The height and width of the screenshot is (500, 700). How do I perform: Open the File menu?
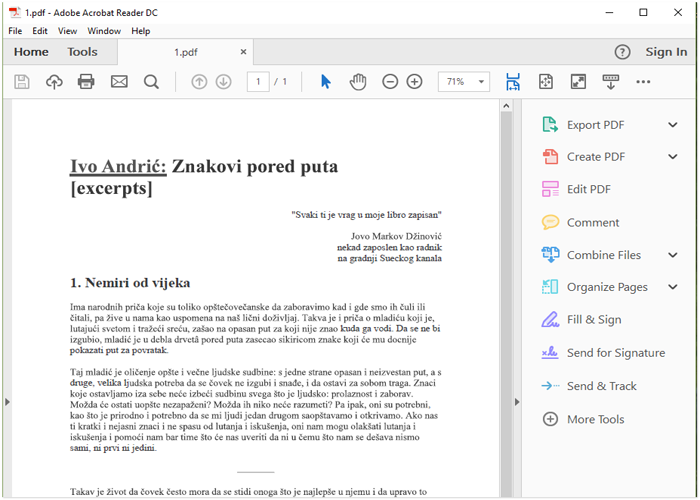[x=15, y=31]
